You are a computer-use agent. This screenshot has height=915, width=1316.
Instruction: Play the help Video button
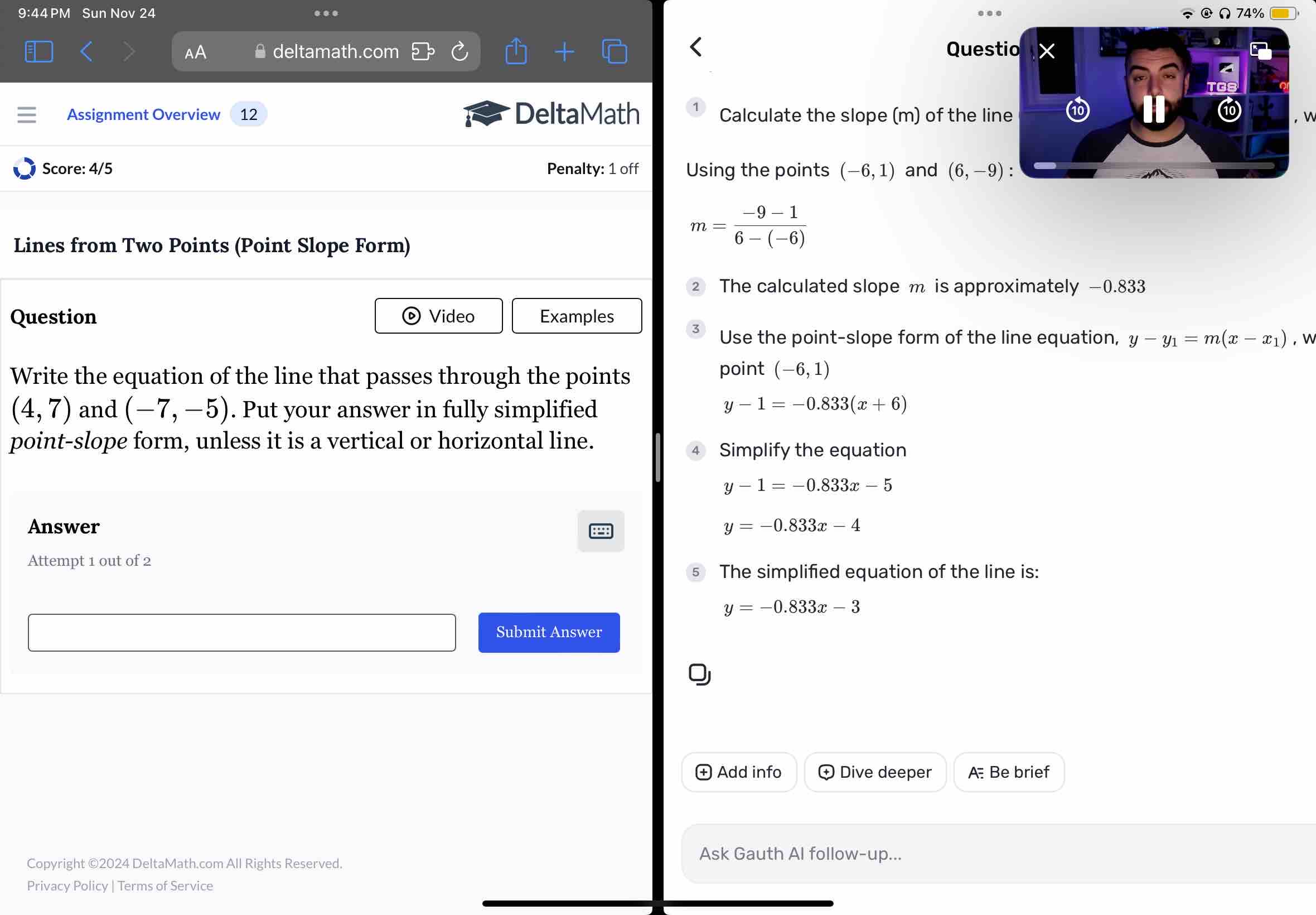(438, 316)
